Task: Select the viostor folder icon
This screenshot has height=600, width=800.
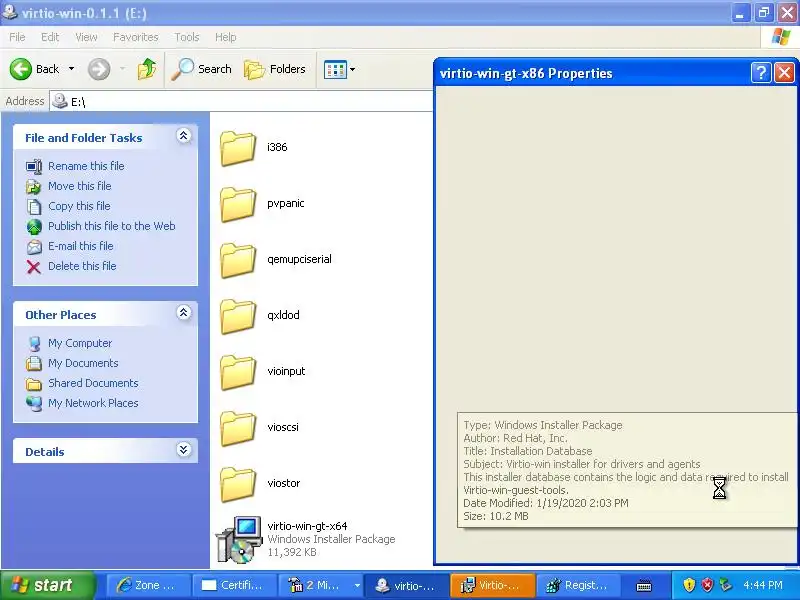Action: (238, 485)
